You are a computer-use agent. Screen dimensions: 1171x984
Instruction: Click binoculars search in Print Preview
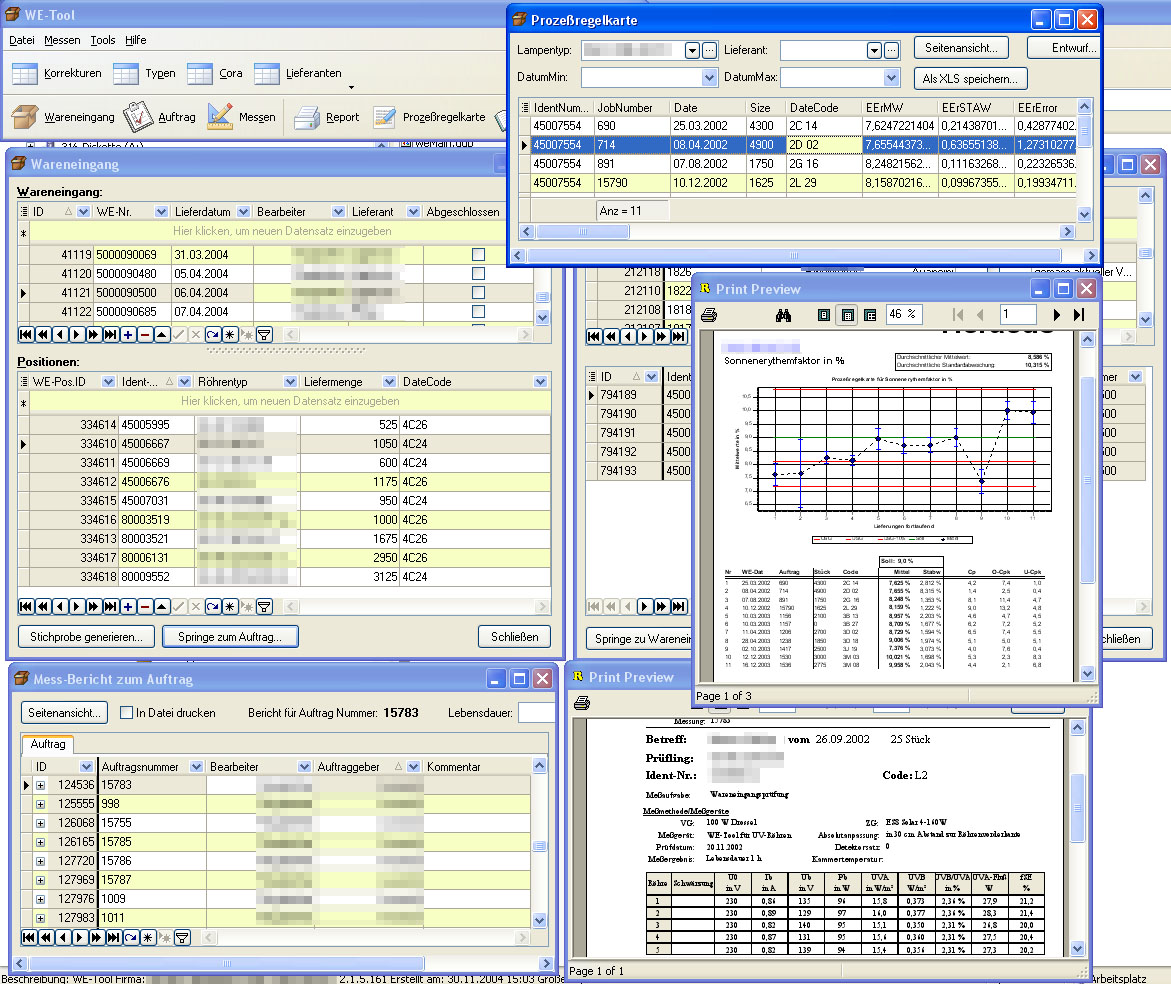(x=783, y=315)
